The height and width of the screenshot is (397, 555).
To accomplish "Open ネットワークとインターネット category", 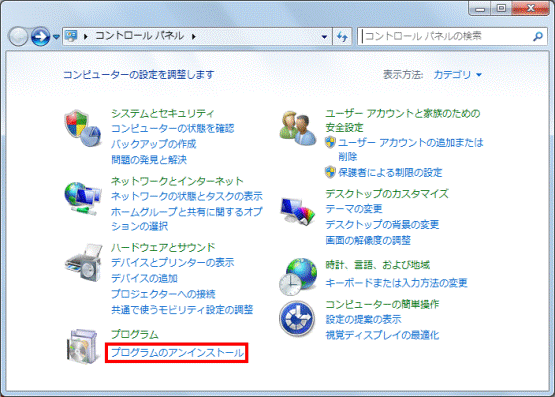I will point(177,181).
